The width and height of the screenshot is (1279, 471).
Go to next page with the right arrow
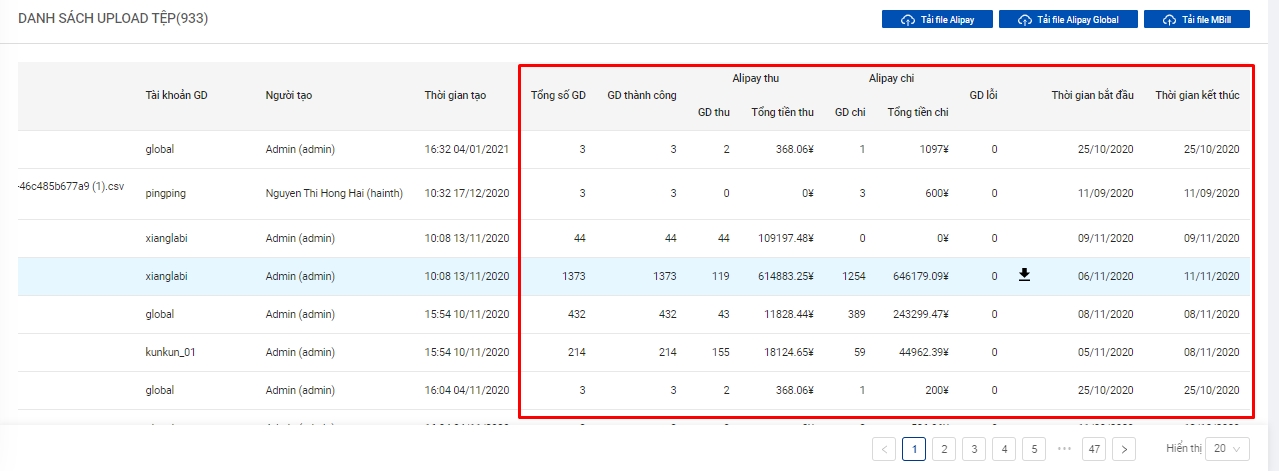(1124, 449)
